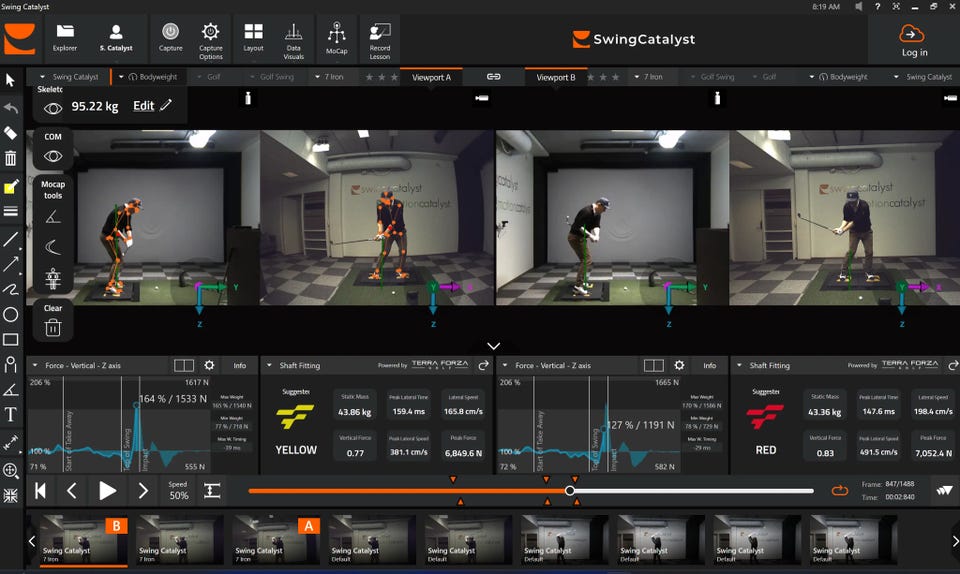Open the Layout grid menu
The height and width of the screenshot is (574, 960).
tap(253, 38)
